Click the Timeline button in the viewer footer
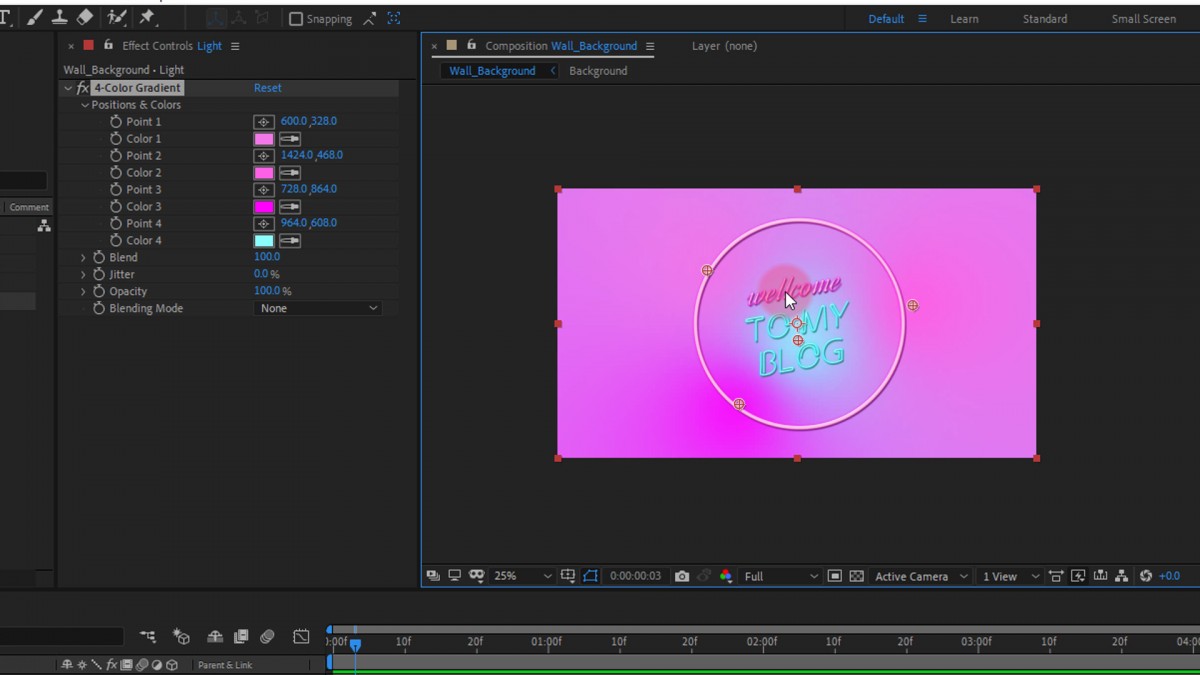The height and width of the screenshot is (675, 1200). [x=1101, y=576]
